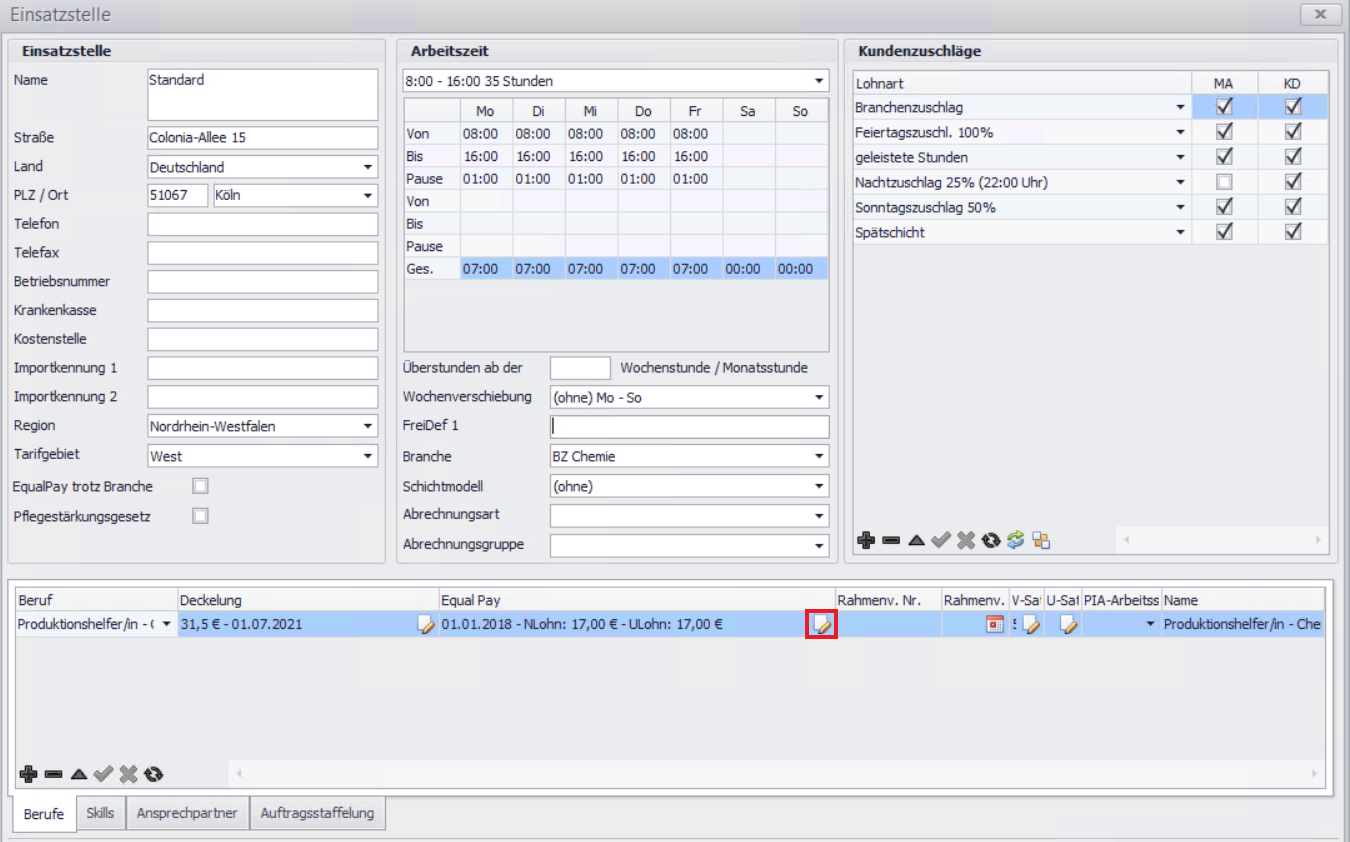
Task: Click the Betriebsnummer input field
Action: click(263, 282)
